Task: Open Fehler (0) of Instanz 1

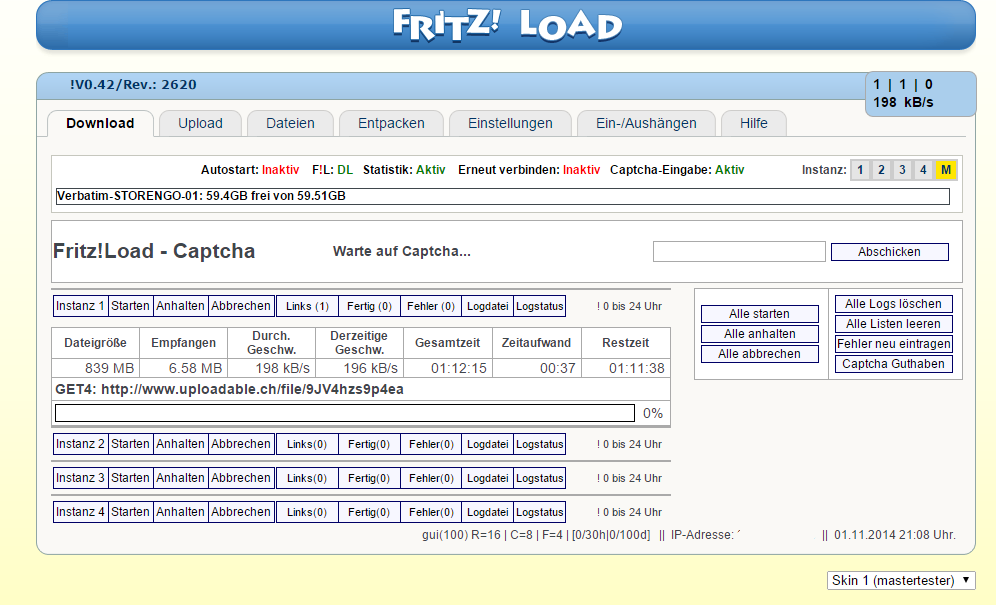Action: click(x=431, y=306)
